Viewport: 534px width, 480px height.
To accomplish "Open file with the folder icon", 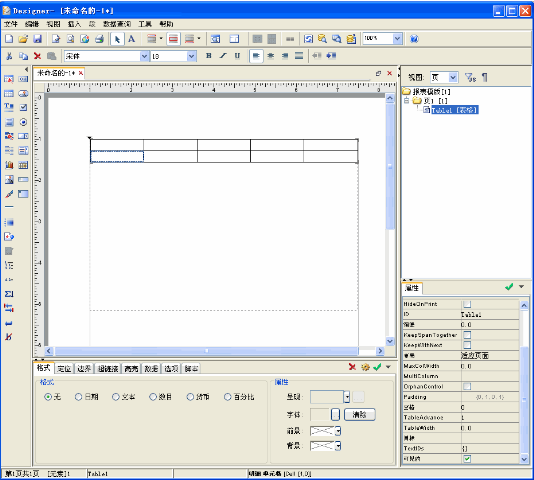I will coord(23,39).
